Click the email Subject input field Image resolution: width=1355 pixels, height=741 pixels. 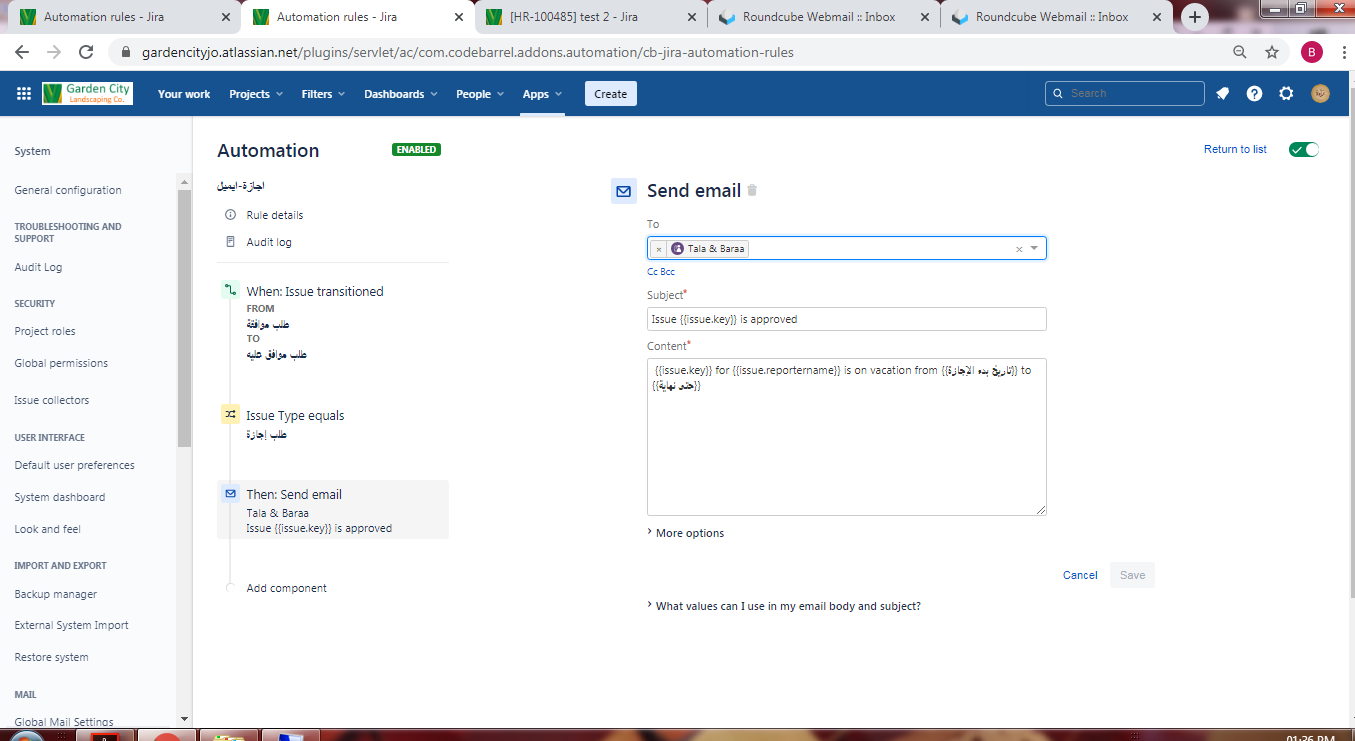847,319
